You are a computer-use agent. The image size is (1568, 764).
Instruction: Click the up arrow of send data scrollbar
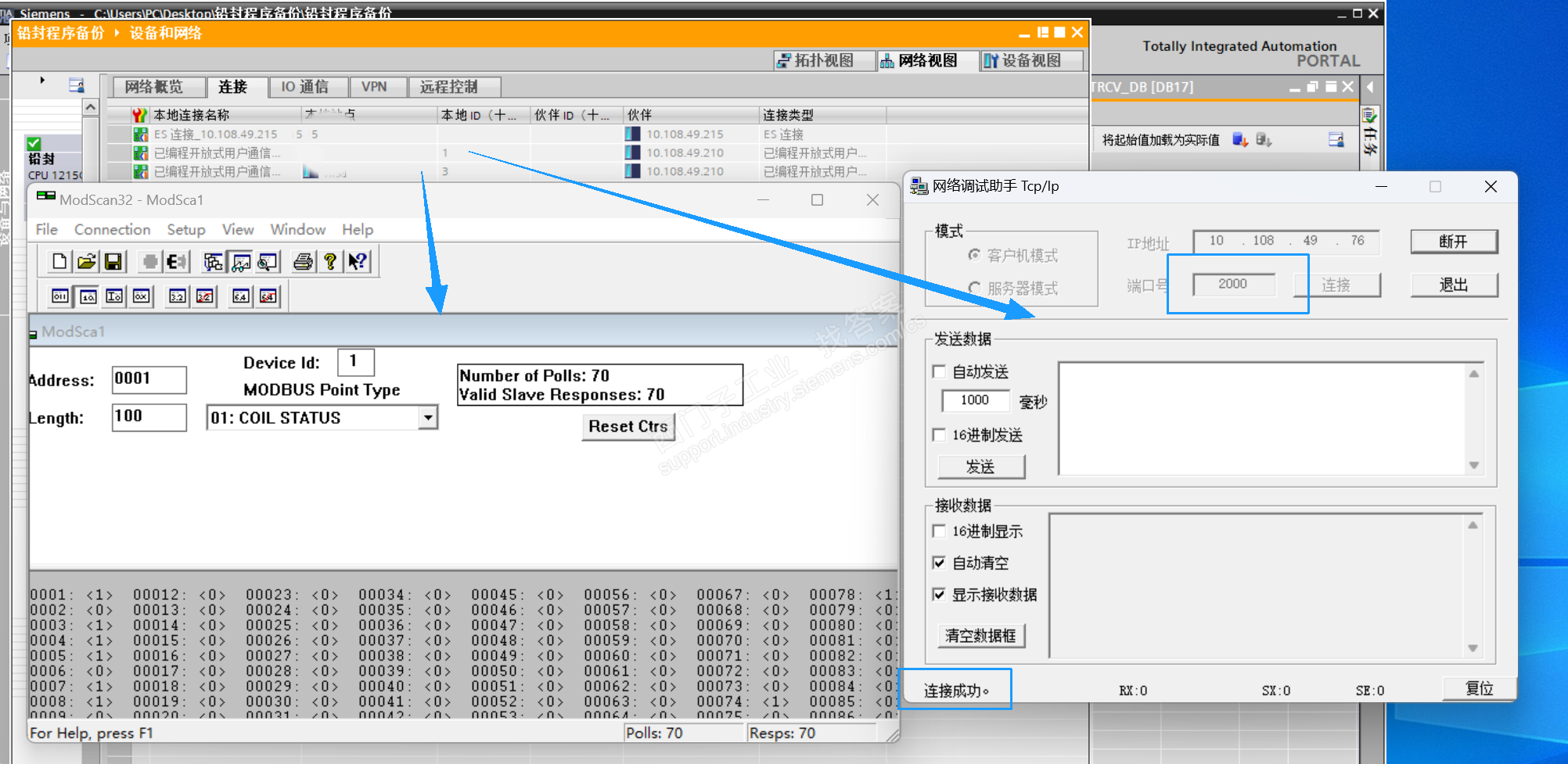tap(1474, 375)
